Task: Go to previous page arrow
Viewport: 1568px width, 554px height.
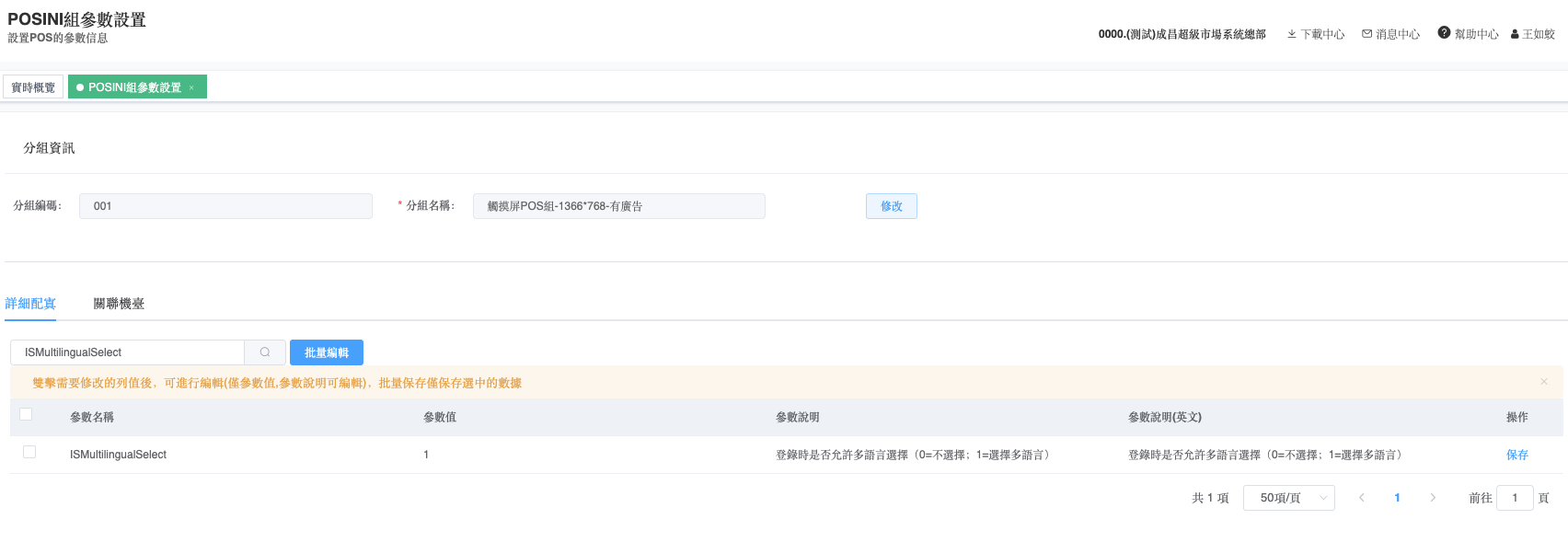Action: [x=1362, y=498]
